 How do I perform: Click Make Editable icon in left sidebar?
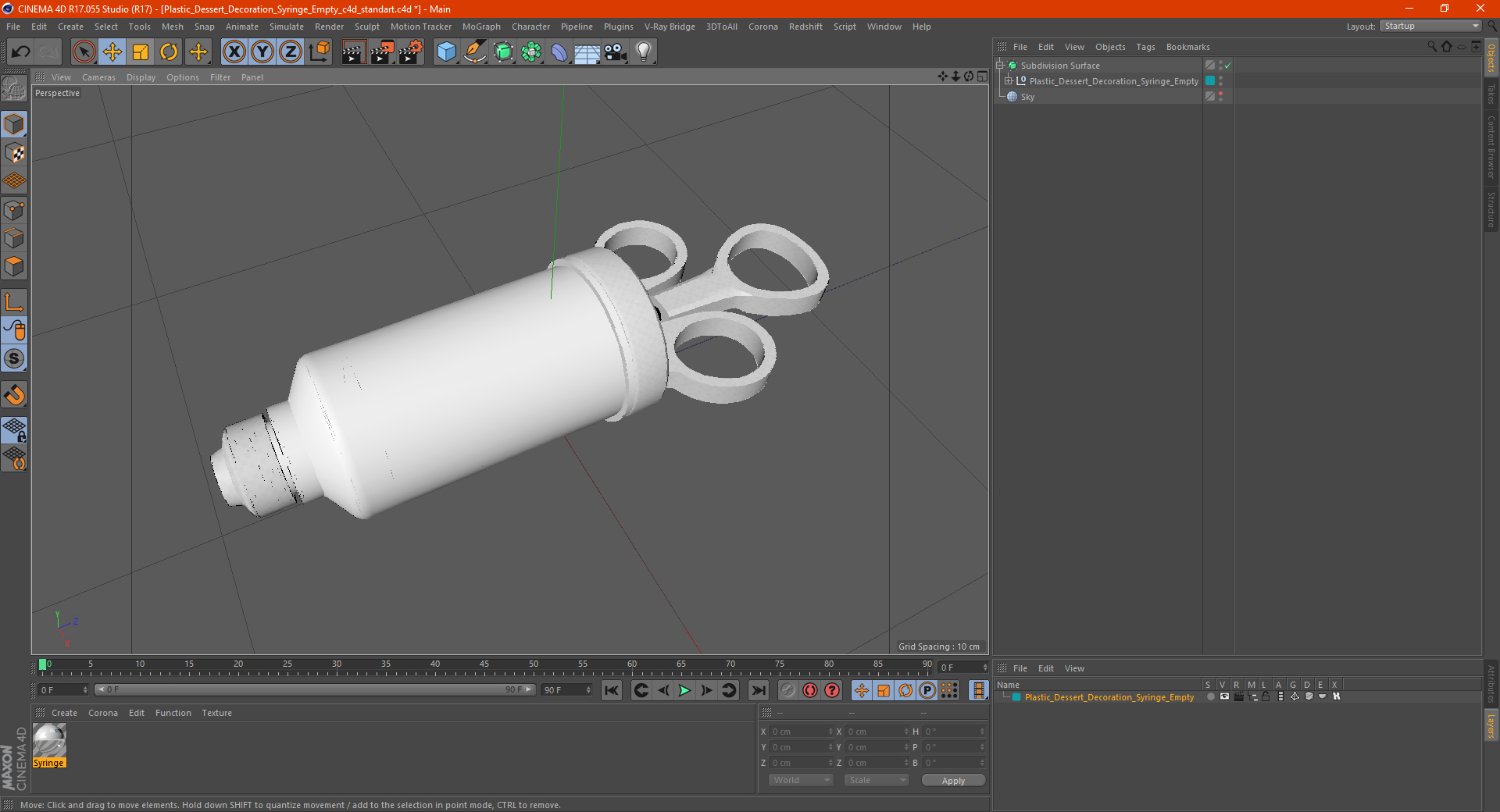pyautogui.click(x=14, y=89)
